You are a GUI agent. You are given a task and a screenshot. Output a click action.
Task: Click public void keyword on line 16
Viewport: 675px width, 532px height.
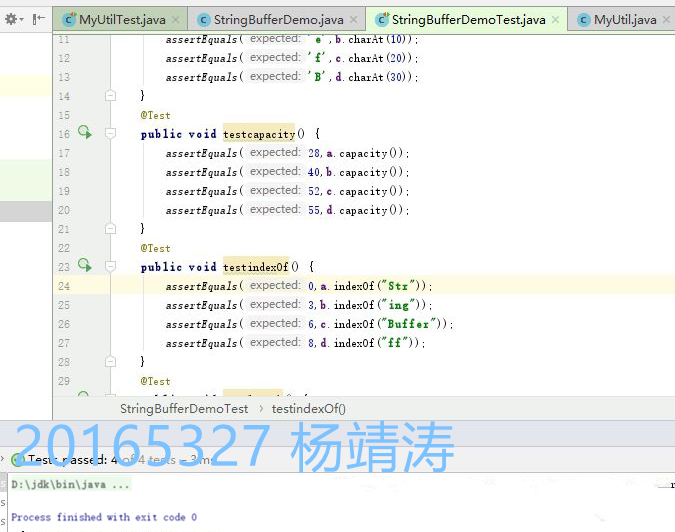(178, 134)
